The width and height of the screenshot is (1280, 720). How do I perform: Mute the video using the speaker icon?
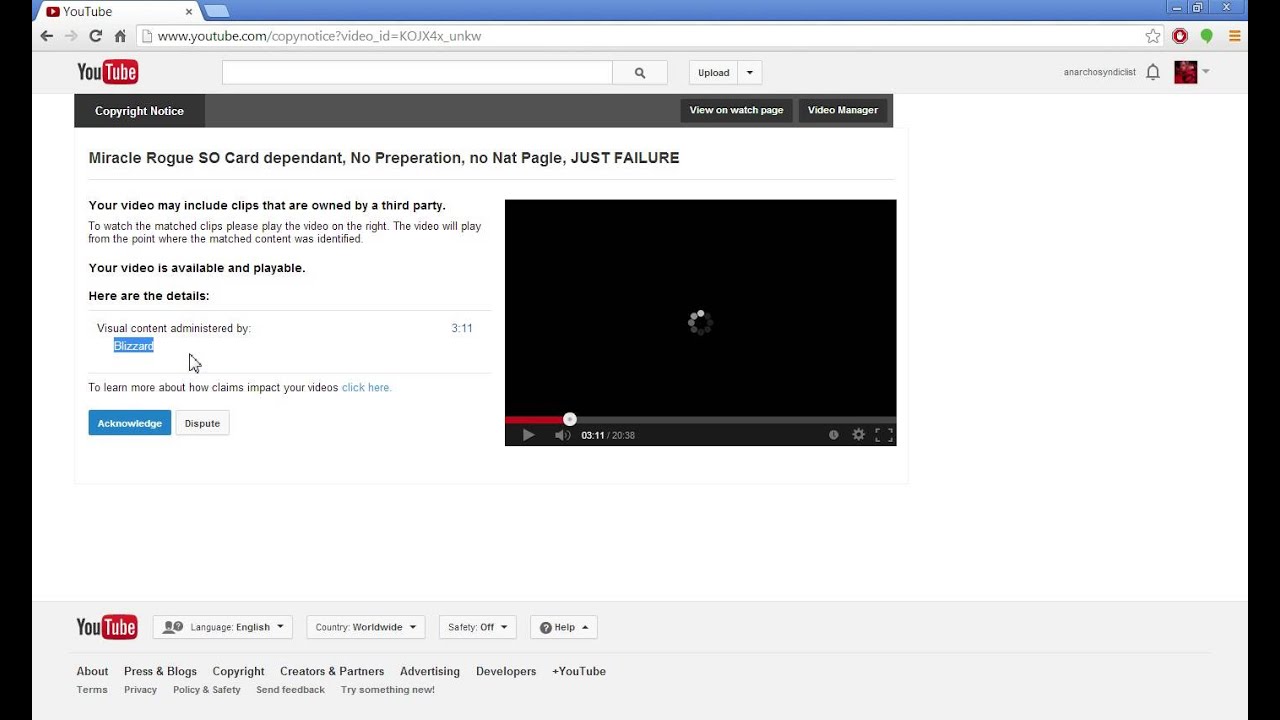point(563,435)
